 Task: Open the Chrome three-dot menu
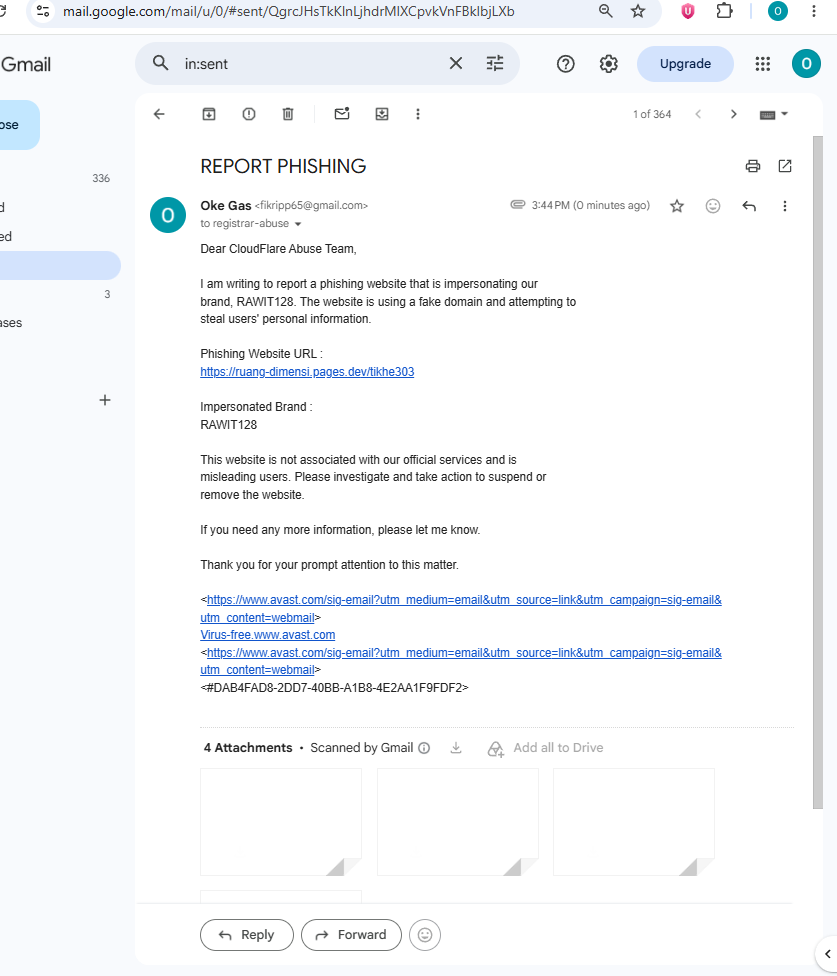point(813,11)
